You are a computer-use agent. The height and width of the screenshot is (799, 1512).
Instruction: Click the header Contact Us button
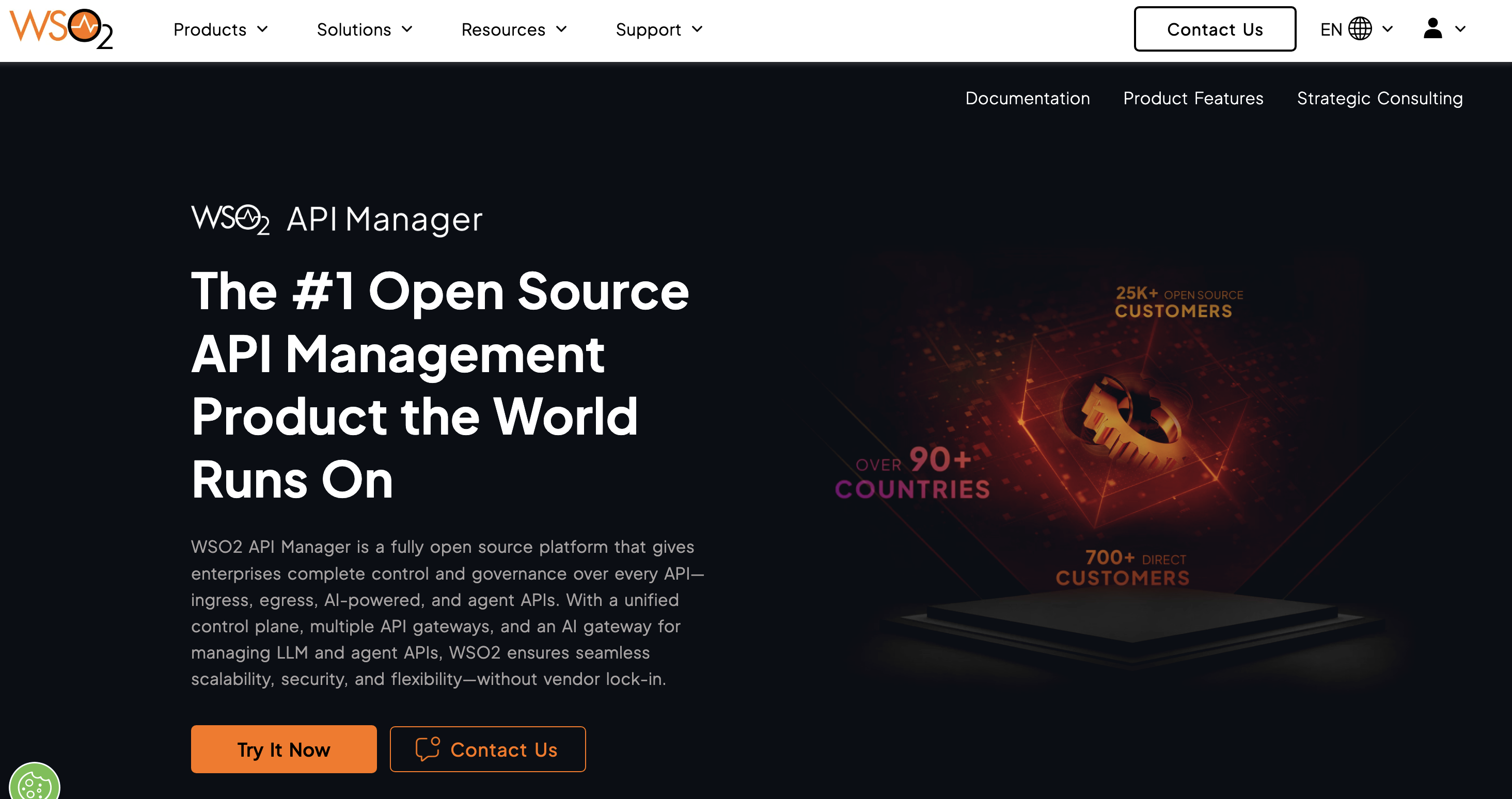point(1215,29)
